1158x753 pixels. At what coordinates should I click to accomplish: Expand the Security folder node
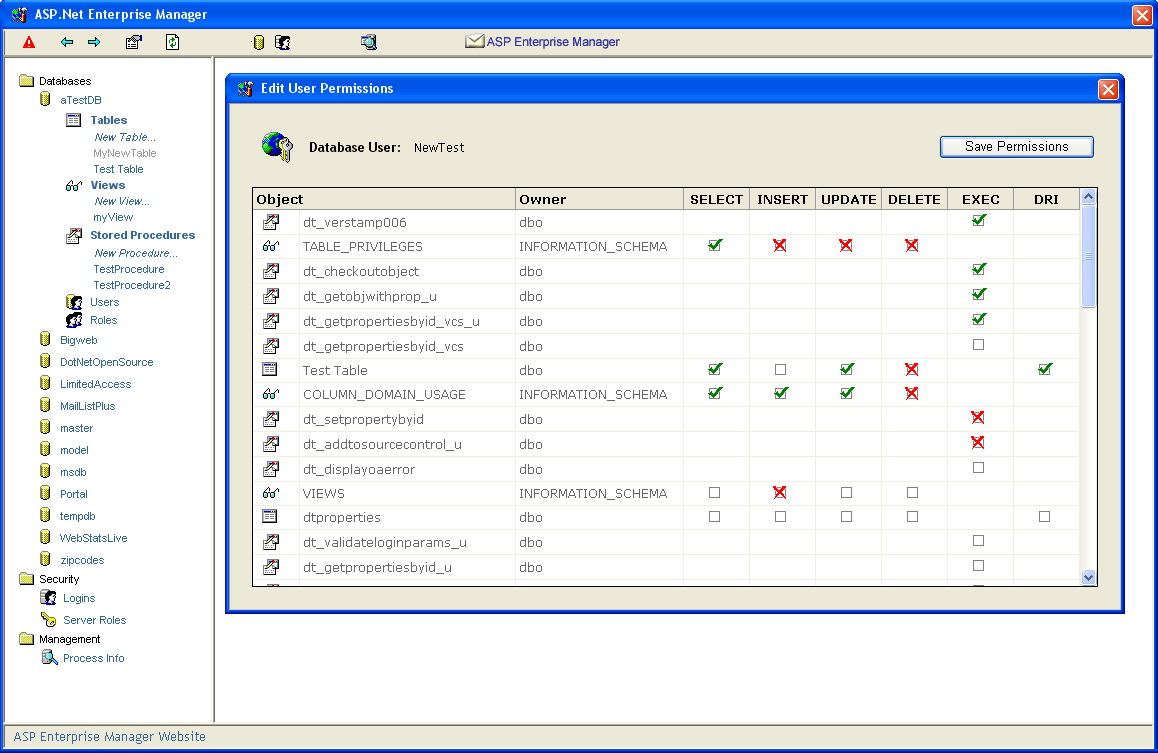[27, 579]
